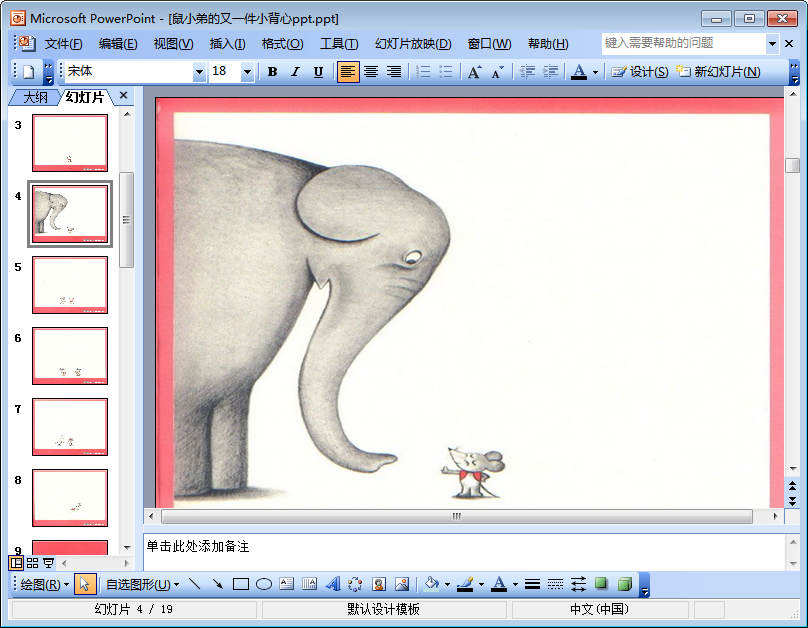Switch to the 幻灯片 slides tab
The width and height of the screenshot is (808, 628).
tap(85, 97)
